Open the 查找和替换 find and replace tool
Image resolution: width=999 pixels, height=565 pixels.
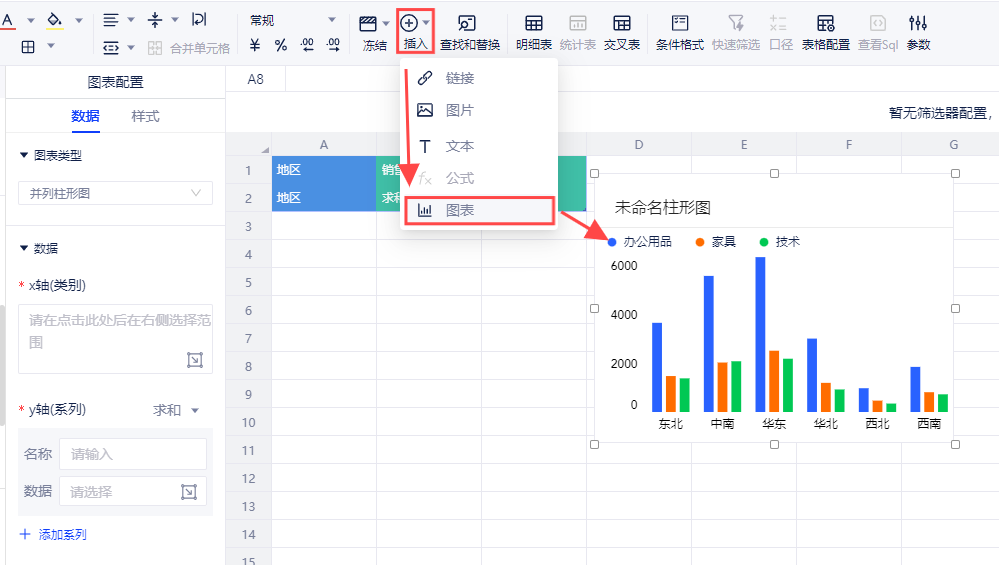pos(469,32)
